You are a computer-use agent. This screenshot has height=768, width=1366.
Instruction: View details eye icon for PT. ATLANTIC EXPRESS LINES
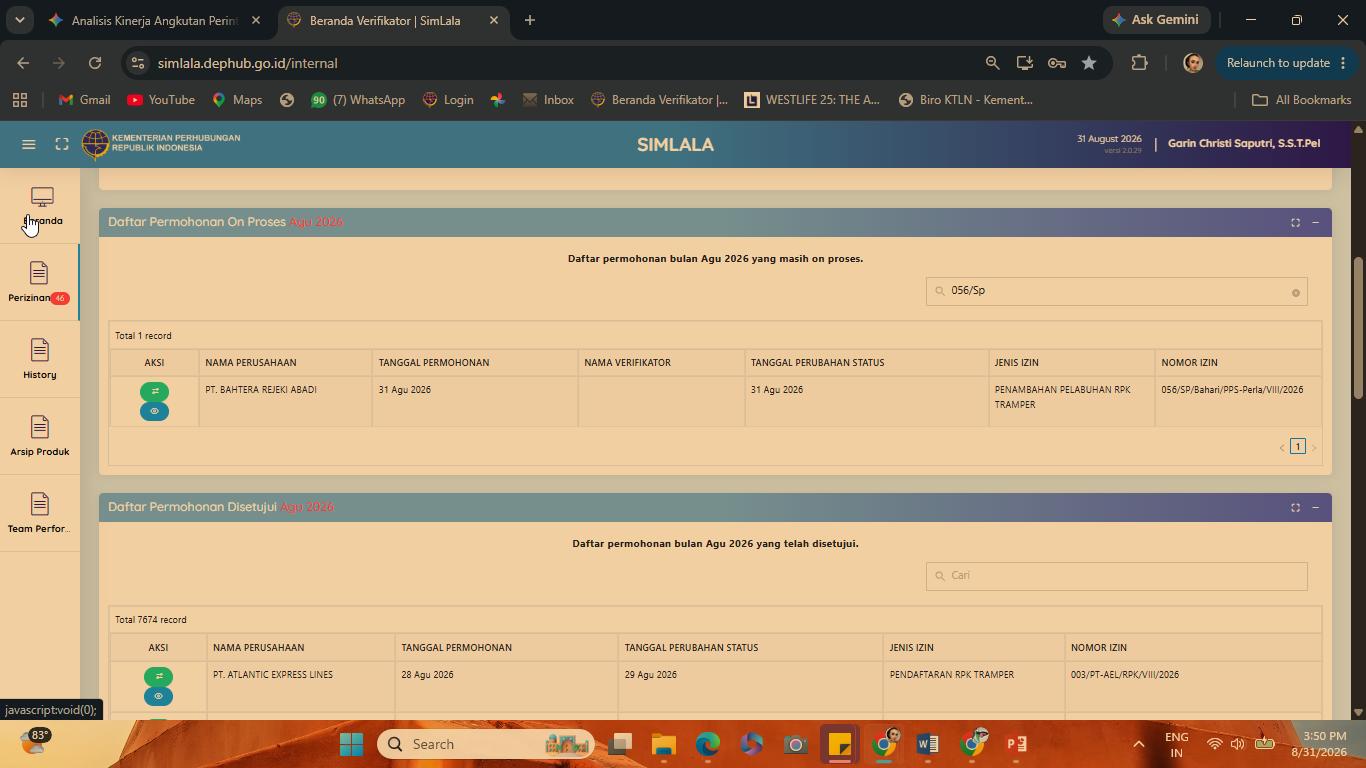point(158,696)
